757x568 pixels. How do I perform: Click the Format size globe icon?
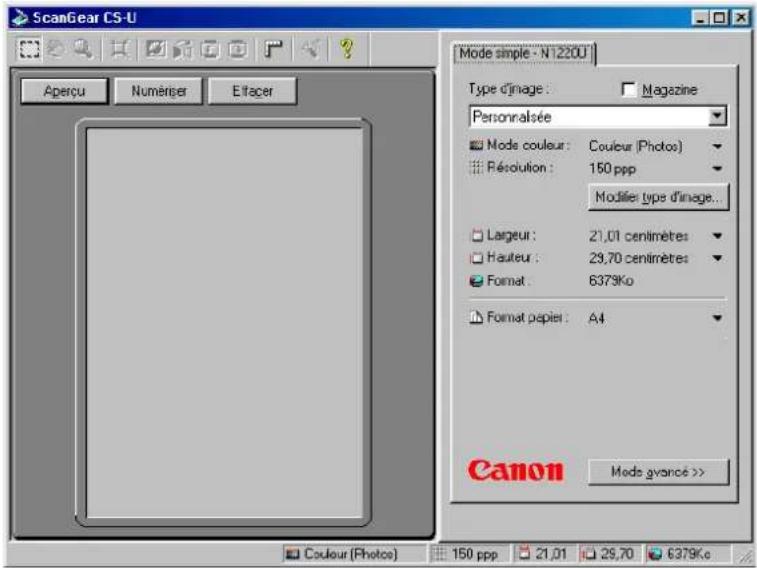pyautogui.click(x=477, y=281)
